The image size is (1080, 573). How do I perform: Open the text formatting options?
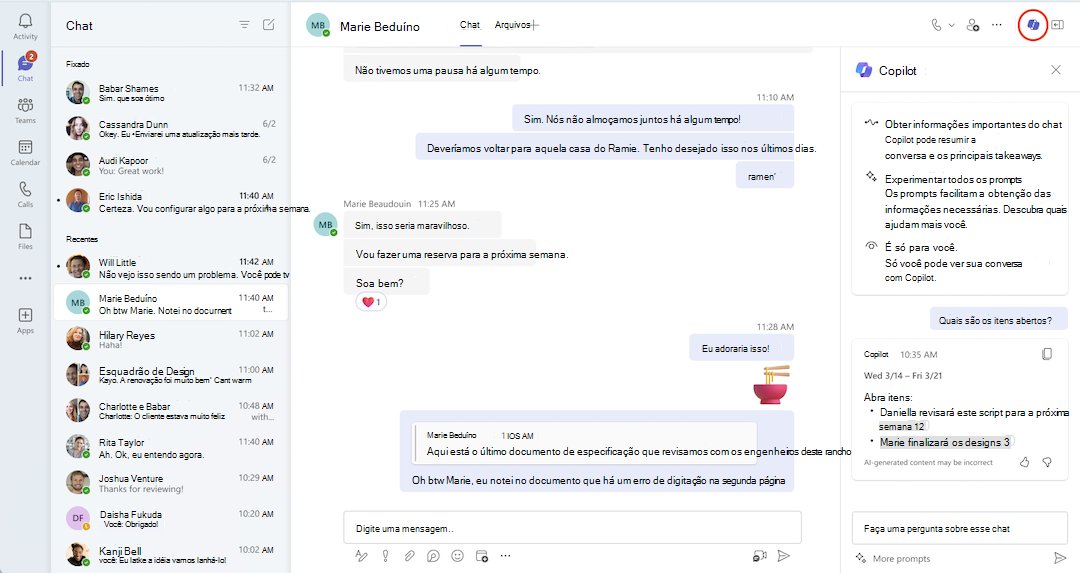361,556
